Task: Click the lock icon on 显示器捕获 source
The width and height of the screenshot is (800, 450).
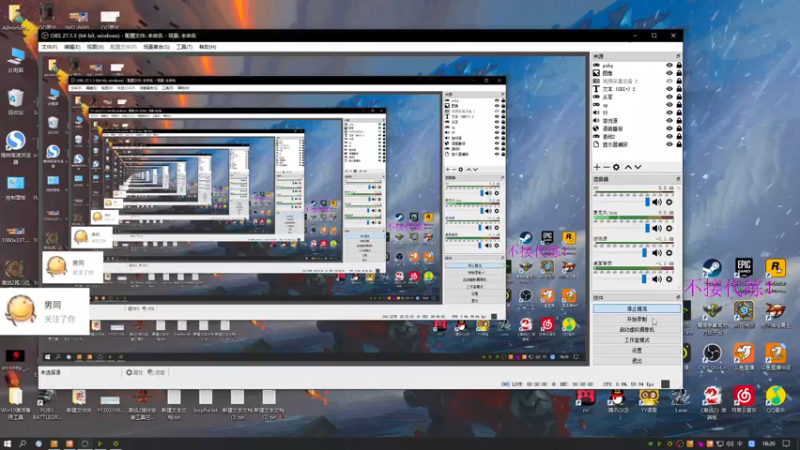Action: tap(679, 144)
